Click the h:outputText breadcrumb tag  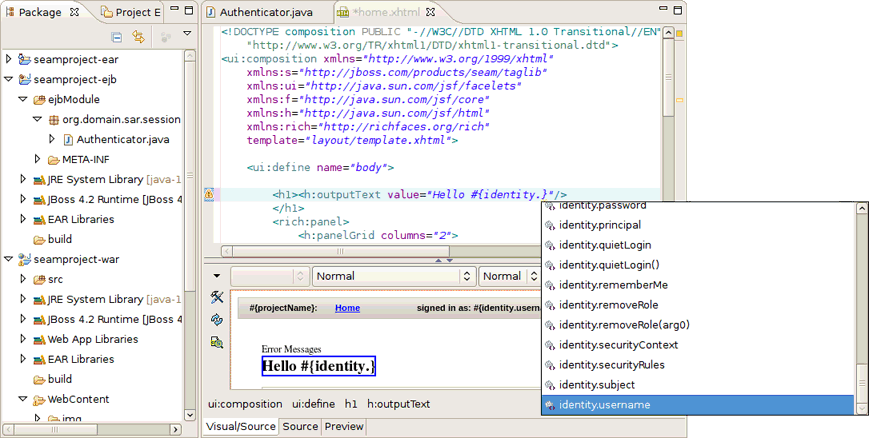(x=398, y=404)
